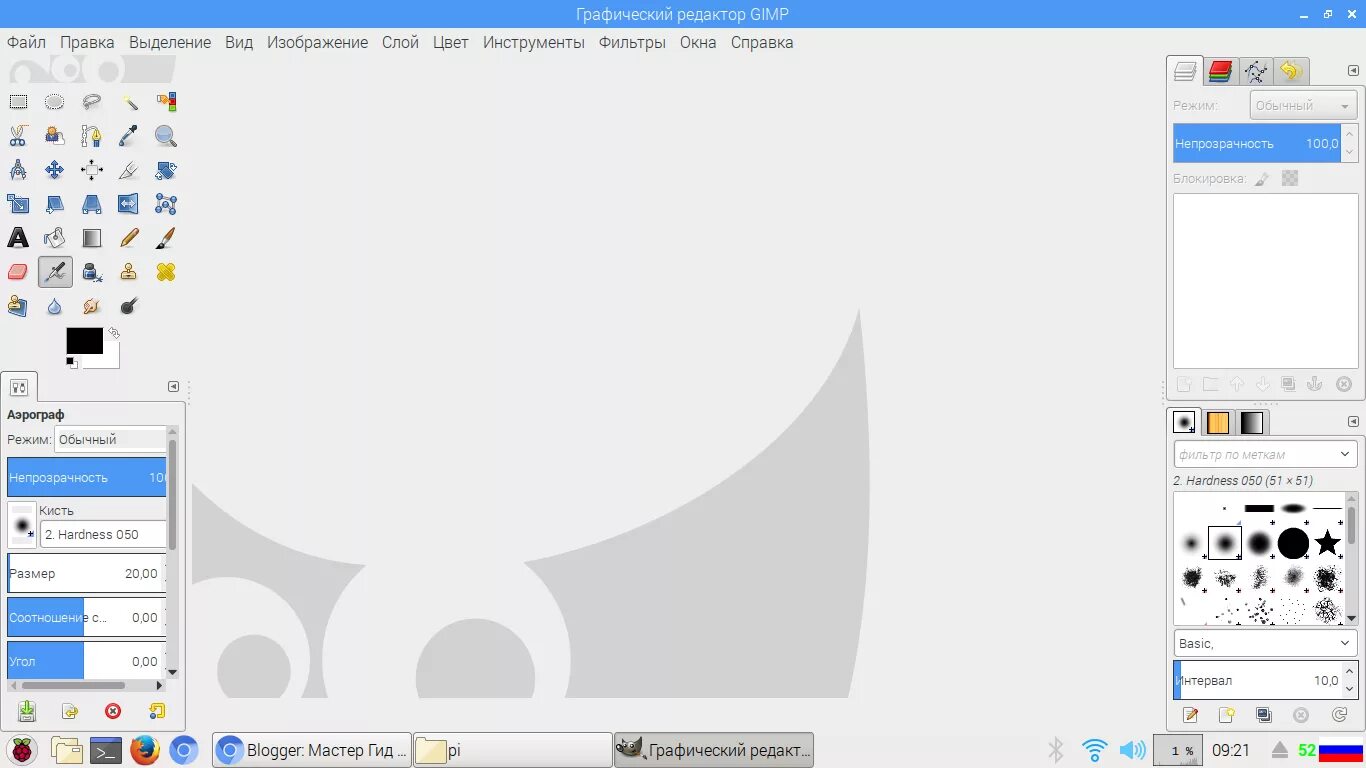Select the Blend gradient tool
The width and height of the screenshot is (1366, 768).
(92, 238)
